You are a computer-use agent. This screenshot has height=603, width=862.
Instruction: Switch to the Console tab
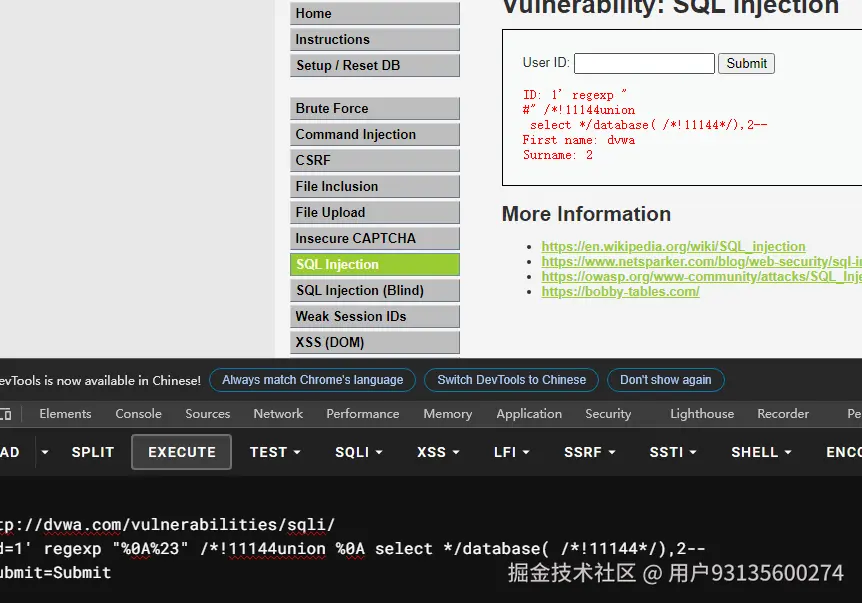point(139,414)
